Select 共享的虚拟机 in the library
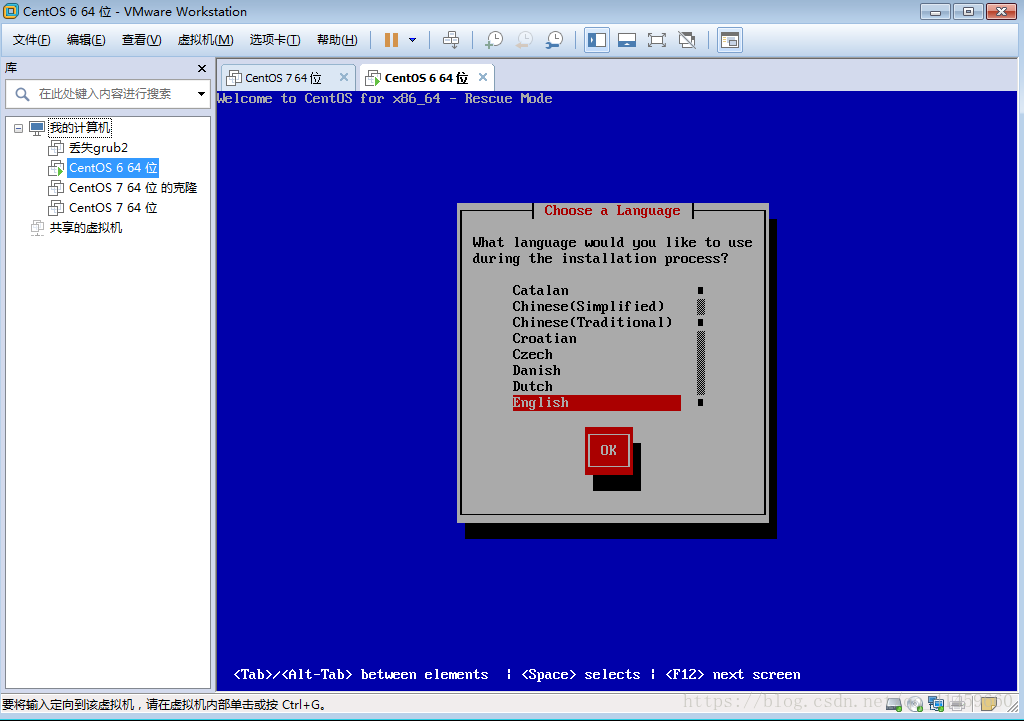The width and height of the screenshot is (1024, 721). click(86, 227)
